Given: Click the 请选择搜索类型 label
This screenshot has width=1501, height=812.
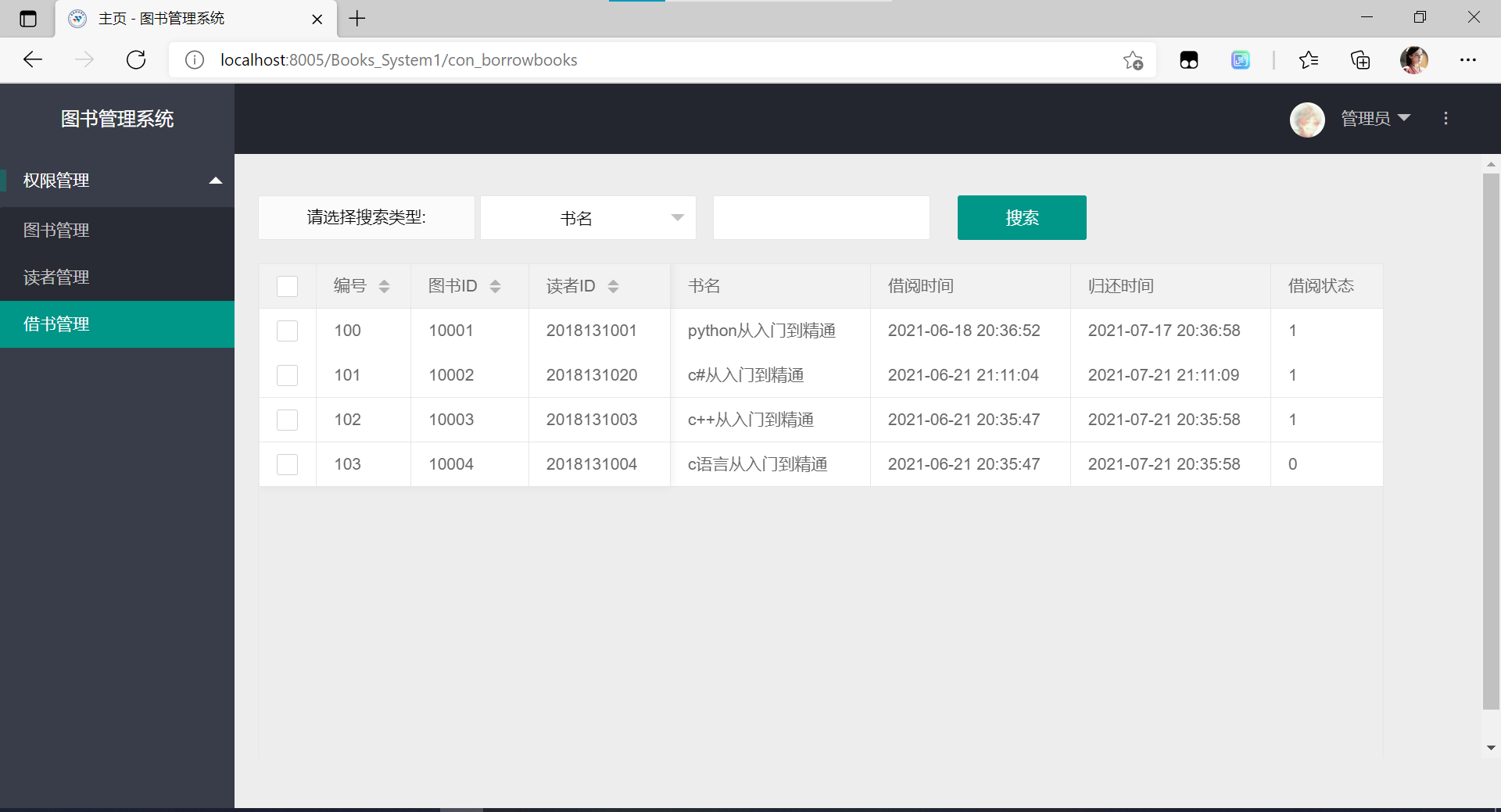Looking at the screenshot, I should [367, 217].
